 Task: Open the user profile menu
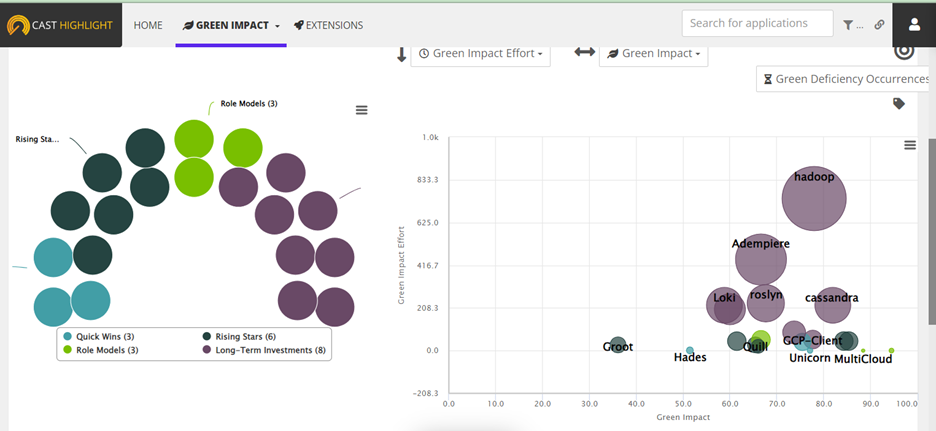(914, 24)
